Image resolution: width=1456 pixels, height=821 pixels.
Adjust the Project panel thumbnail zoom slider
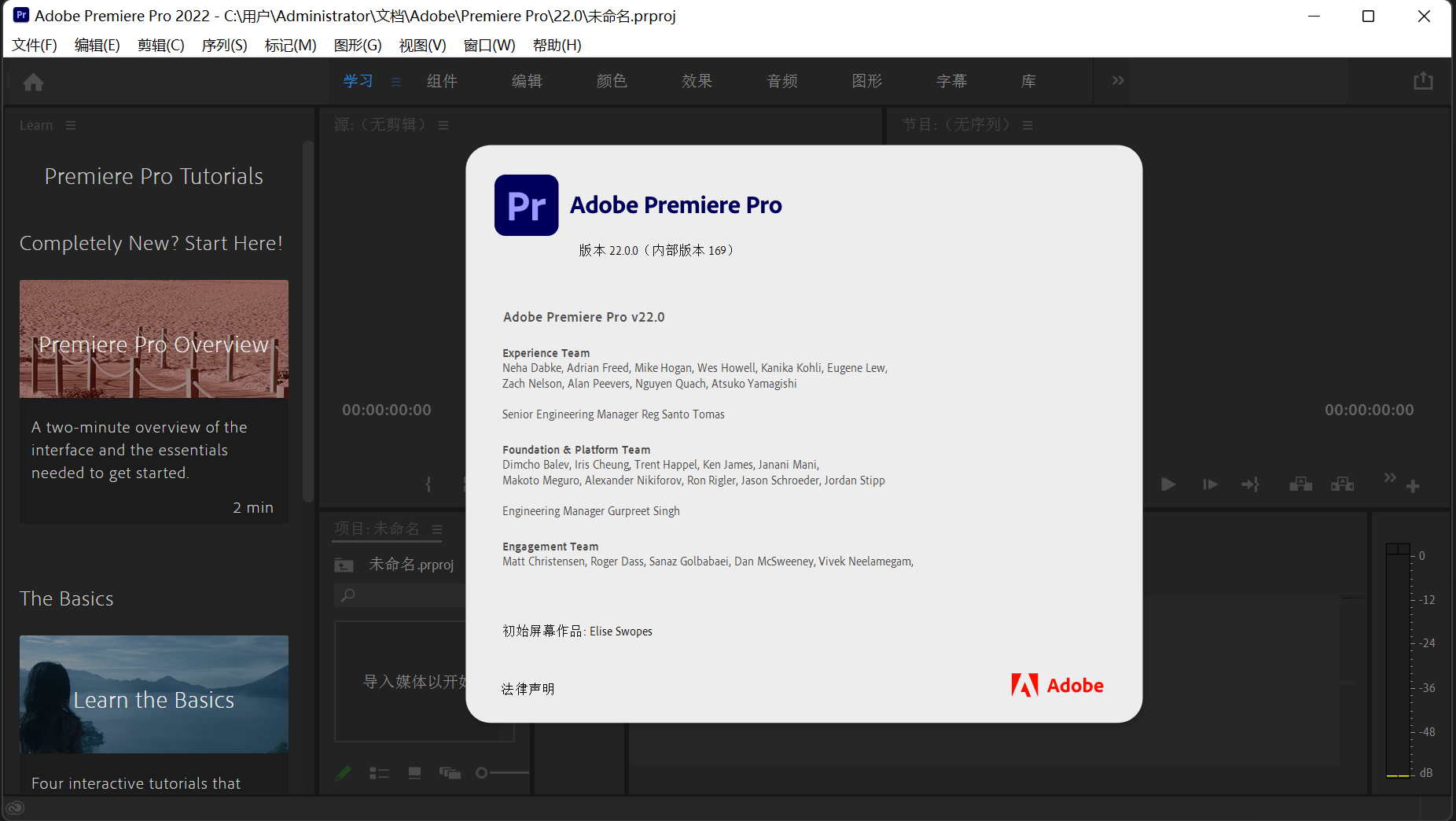(x=502, y=773)
